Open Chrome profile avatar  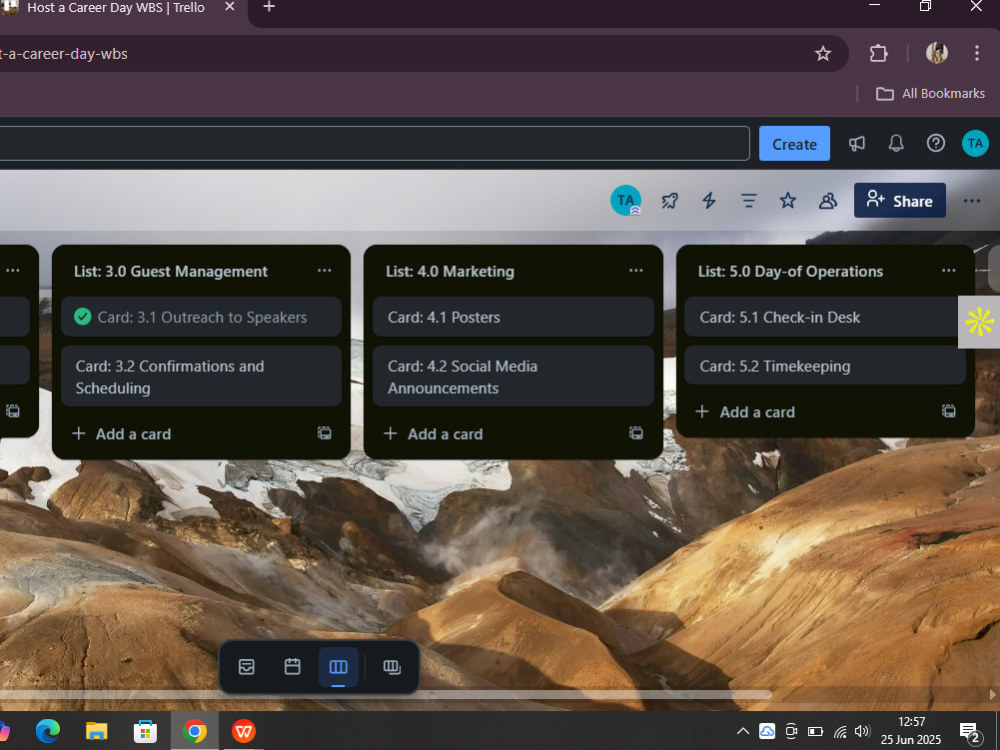[x=937, y=54]
